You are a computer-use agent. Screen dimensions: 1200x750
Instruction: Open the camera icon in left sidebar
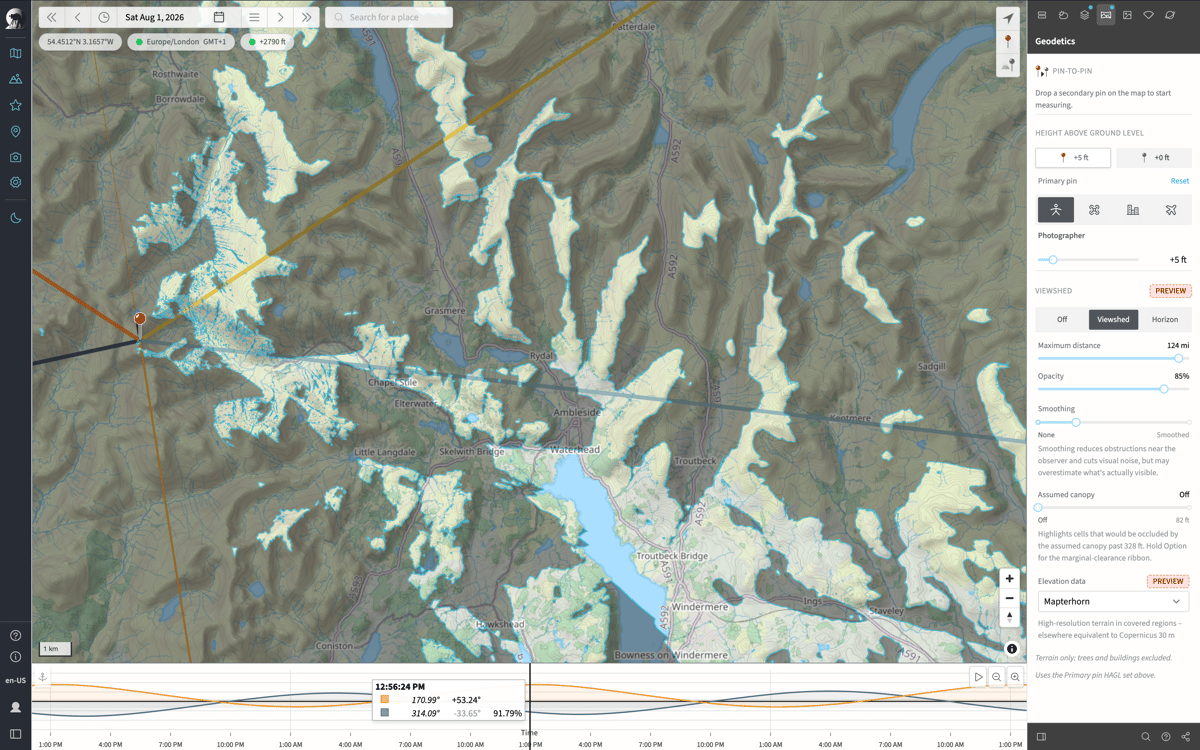click(15, 157)
